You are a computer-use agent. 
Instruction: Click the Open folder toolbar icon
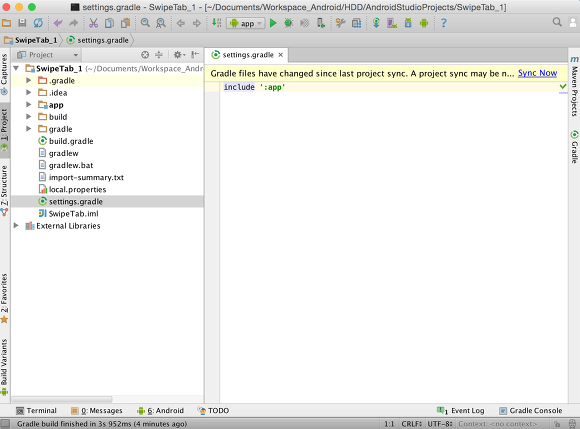tap(7, 23)
